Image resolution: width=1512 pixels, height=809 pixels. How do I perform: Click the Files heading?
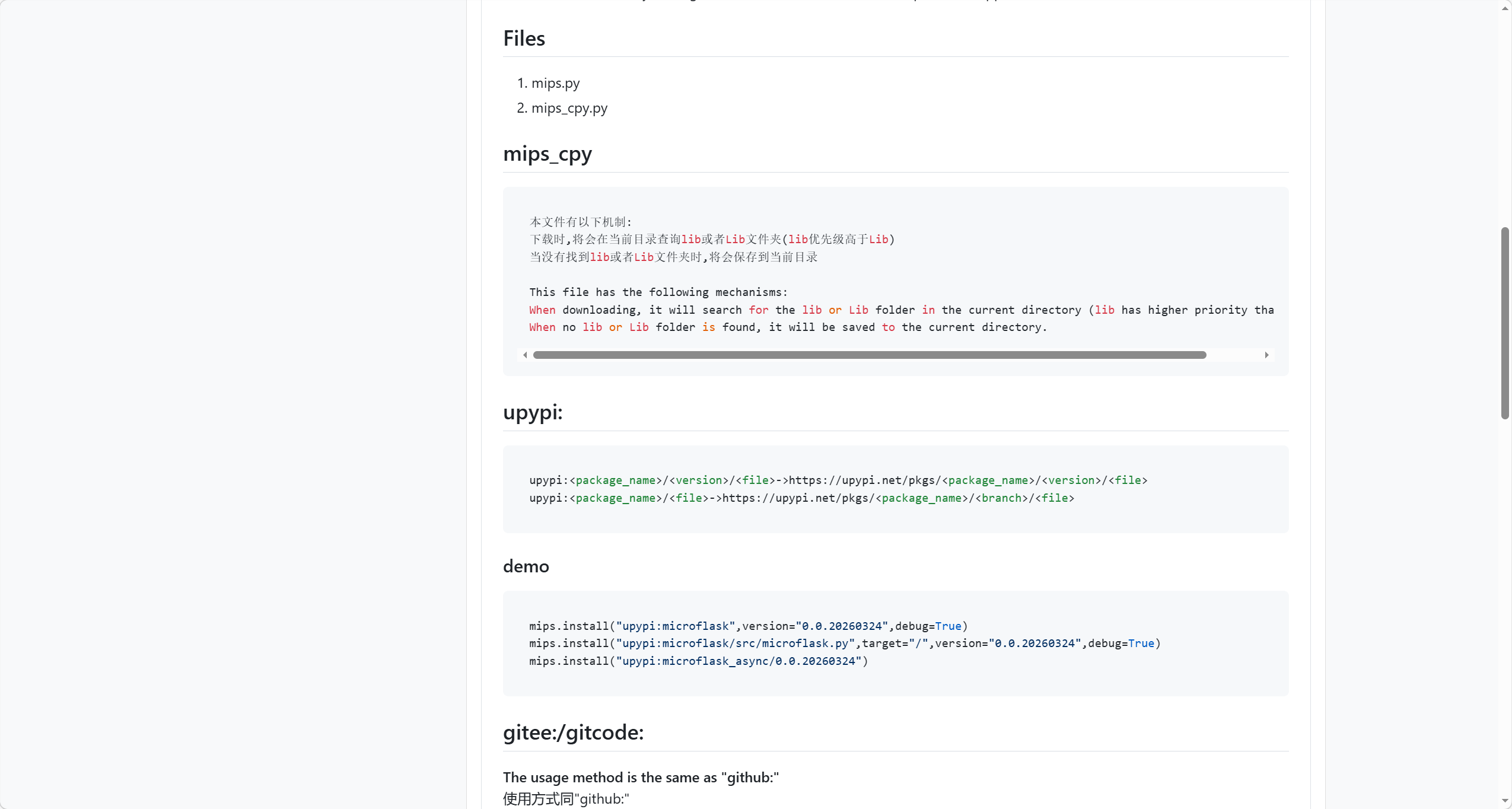pyautogui.click(x=524, y=39)
